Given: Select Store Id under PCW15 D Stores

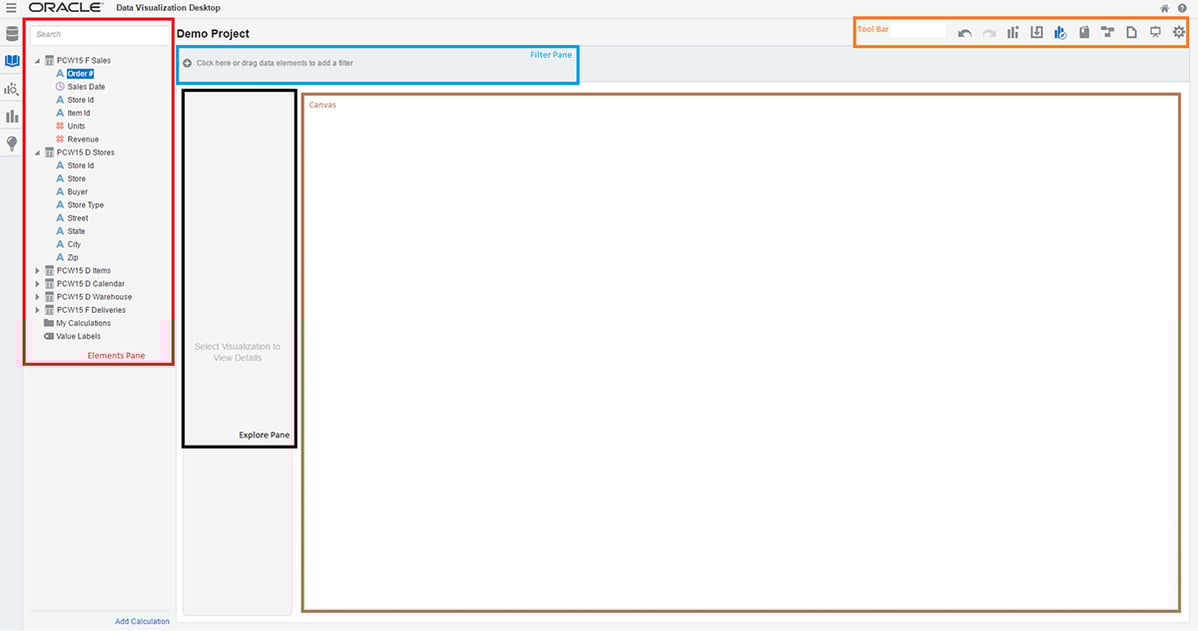Looking at the screenshot, I should click(80, 165).
